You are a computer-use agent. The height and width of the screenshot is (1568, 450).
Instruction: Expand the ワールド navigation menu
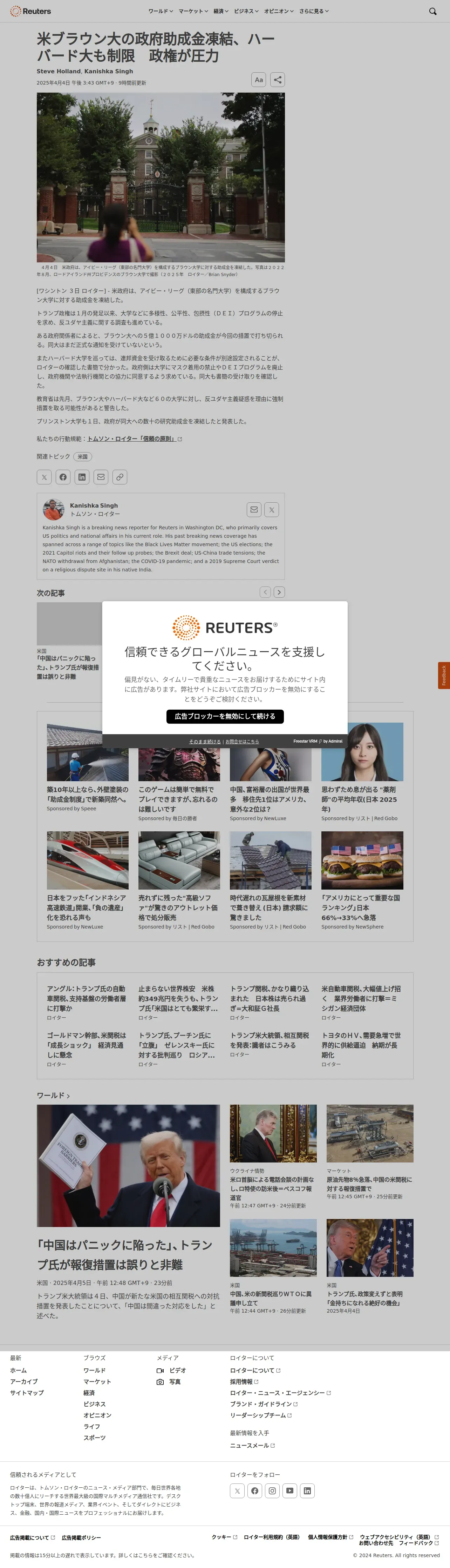tap(161, 11)
